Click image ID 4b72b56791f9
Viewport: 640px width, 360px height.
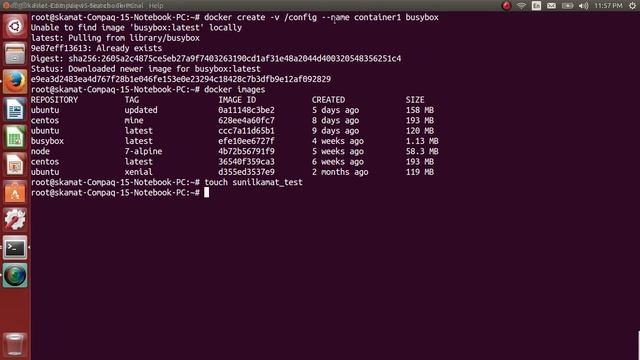tap(247, 151)
